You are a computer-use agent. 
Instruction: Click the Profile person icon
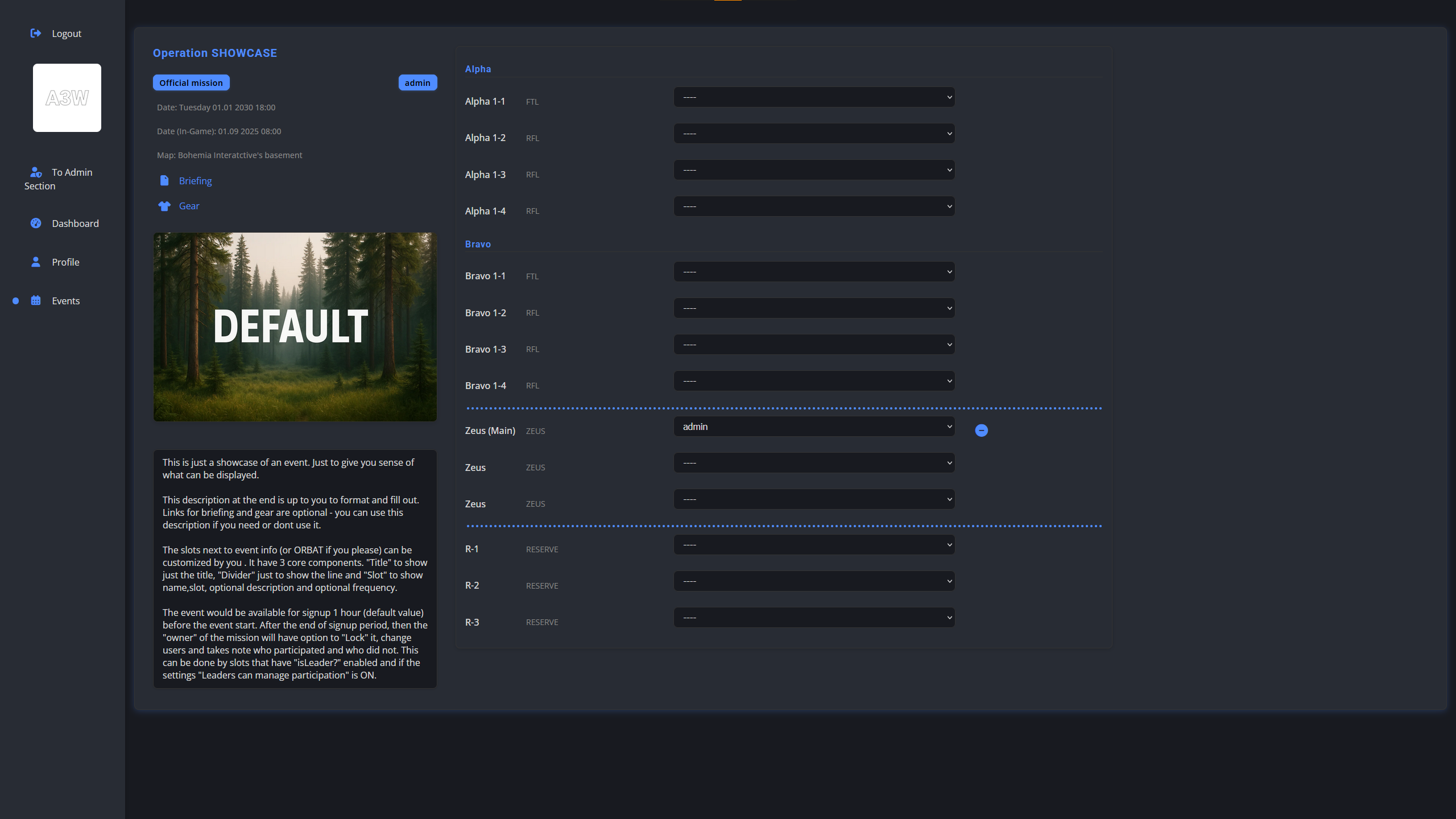pyautogui.click(x=36, y=262)
